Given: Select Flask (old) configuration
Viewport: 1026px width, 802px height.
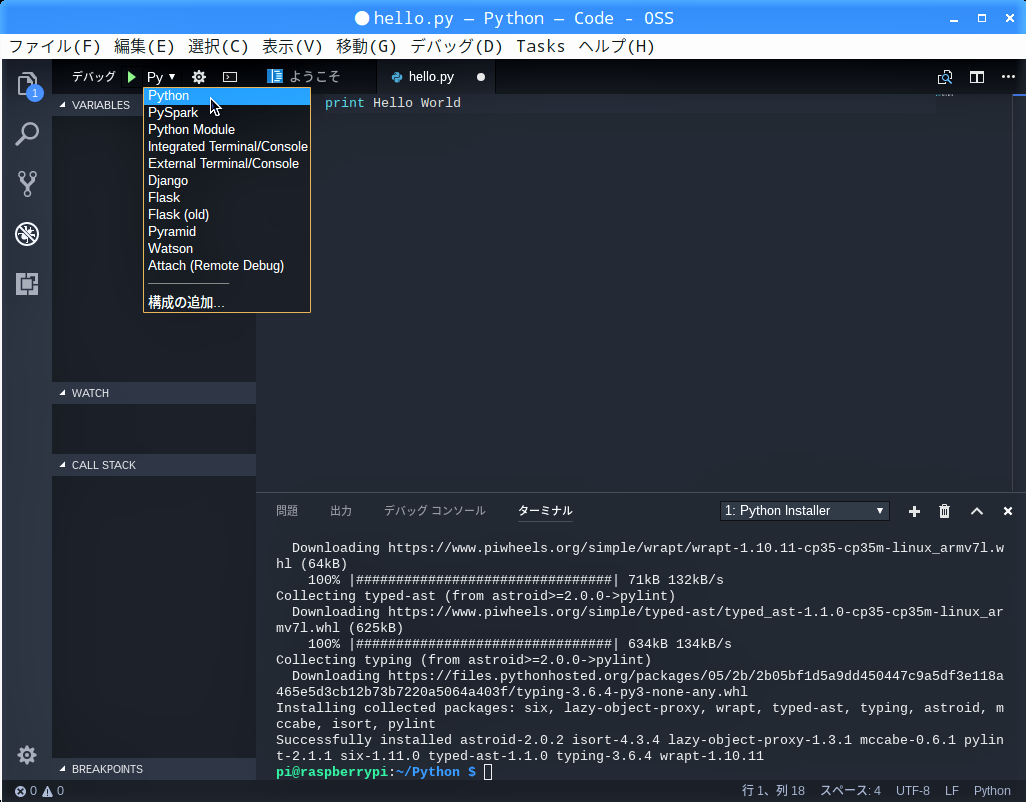Looking at the screenshot, I should click(x=226, y=215).
